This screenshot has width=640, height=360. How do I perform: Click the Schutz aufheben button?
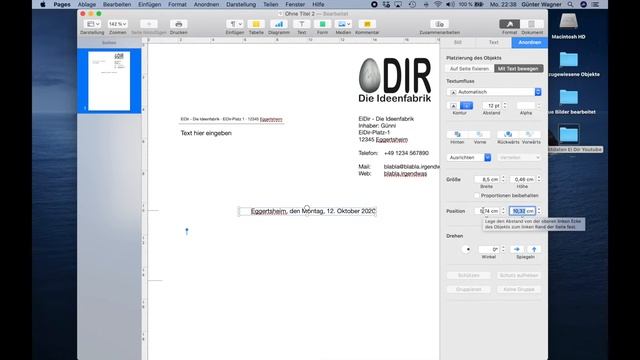(519, 276)
